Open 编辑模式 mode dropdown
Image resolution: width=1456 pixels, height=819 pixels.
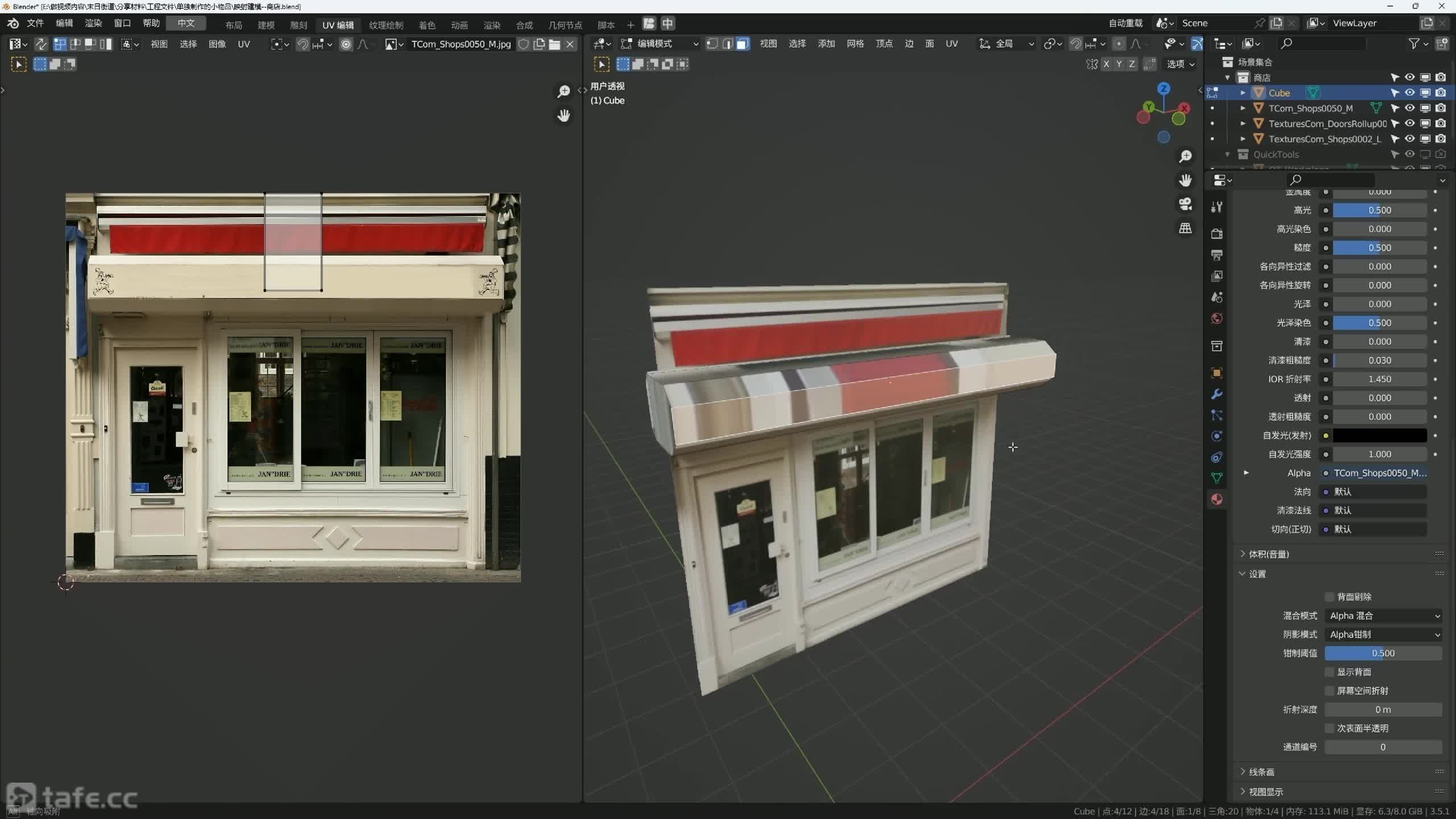point(660,44)
